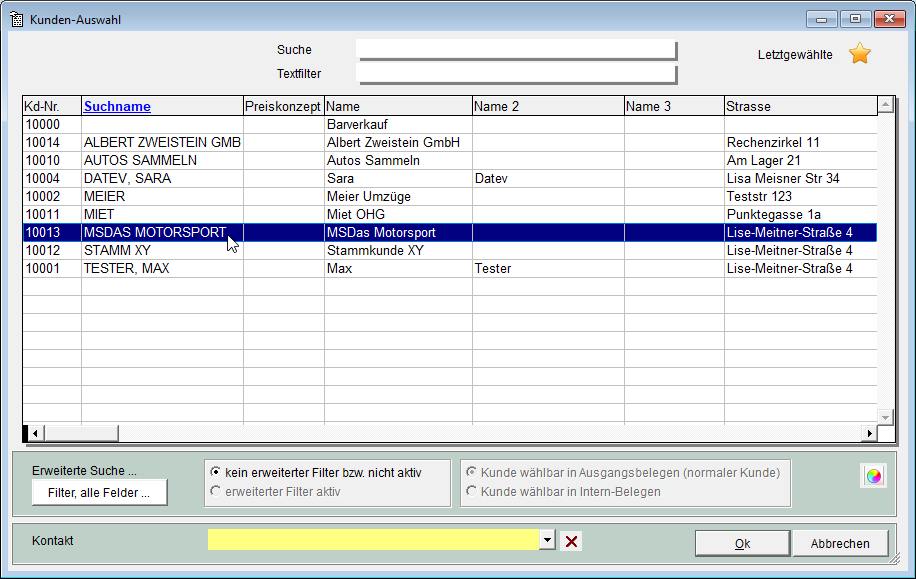Click the horizontal scrollbar right arrow
Image resolution: width=916 pixels, height=579 pixels.
(x=869, y=433)
